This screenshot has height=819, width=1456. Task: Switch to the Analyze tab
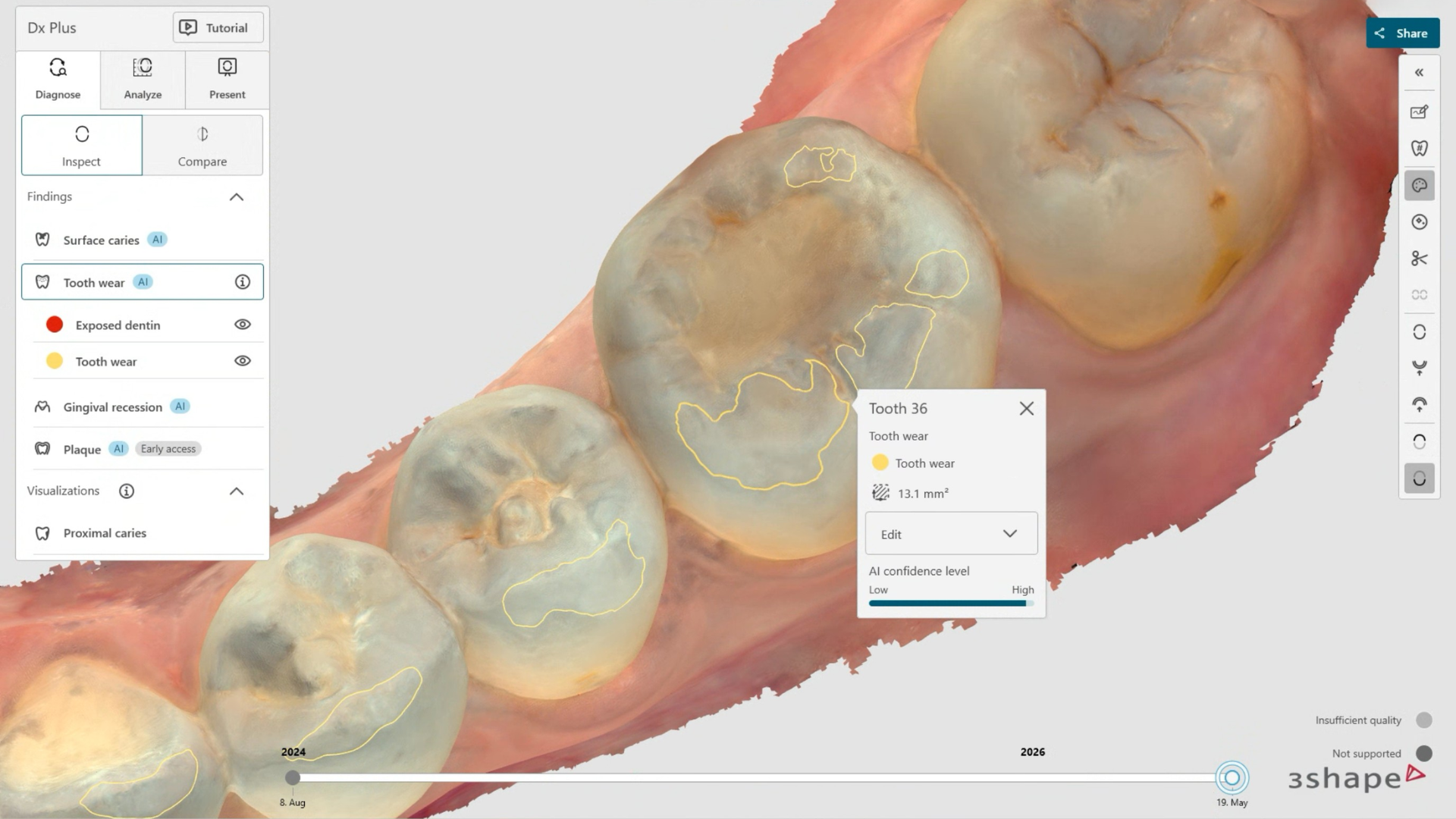(143, 80)
